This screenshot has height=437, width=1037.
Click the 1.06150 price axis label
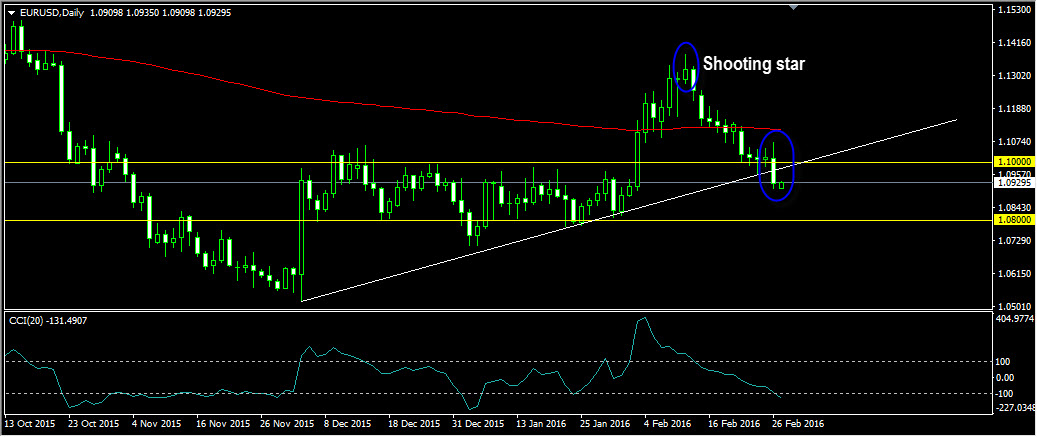pos(1016,273)
